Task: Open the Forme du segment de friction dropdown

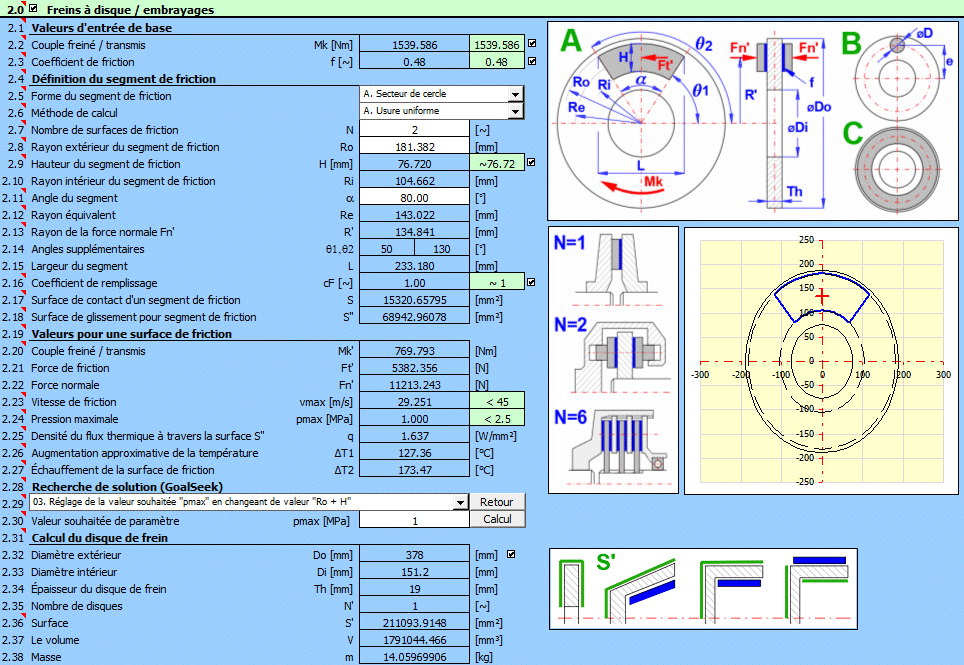Action: coord(516,94)
